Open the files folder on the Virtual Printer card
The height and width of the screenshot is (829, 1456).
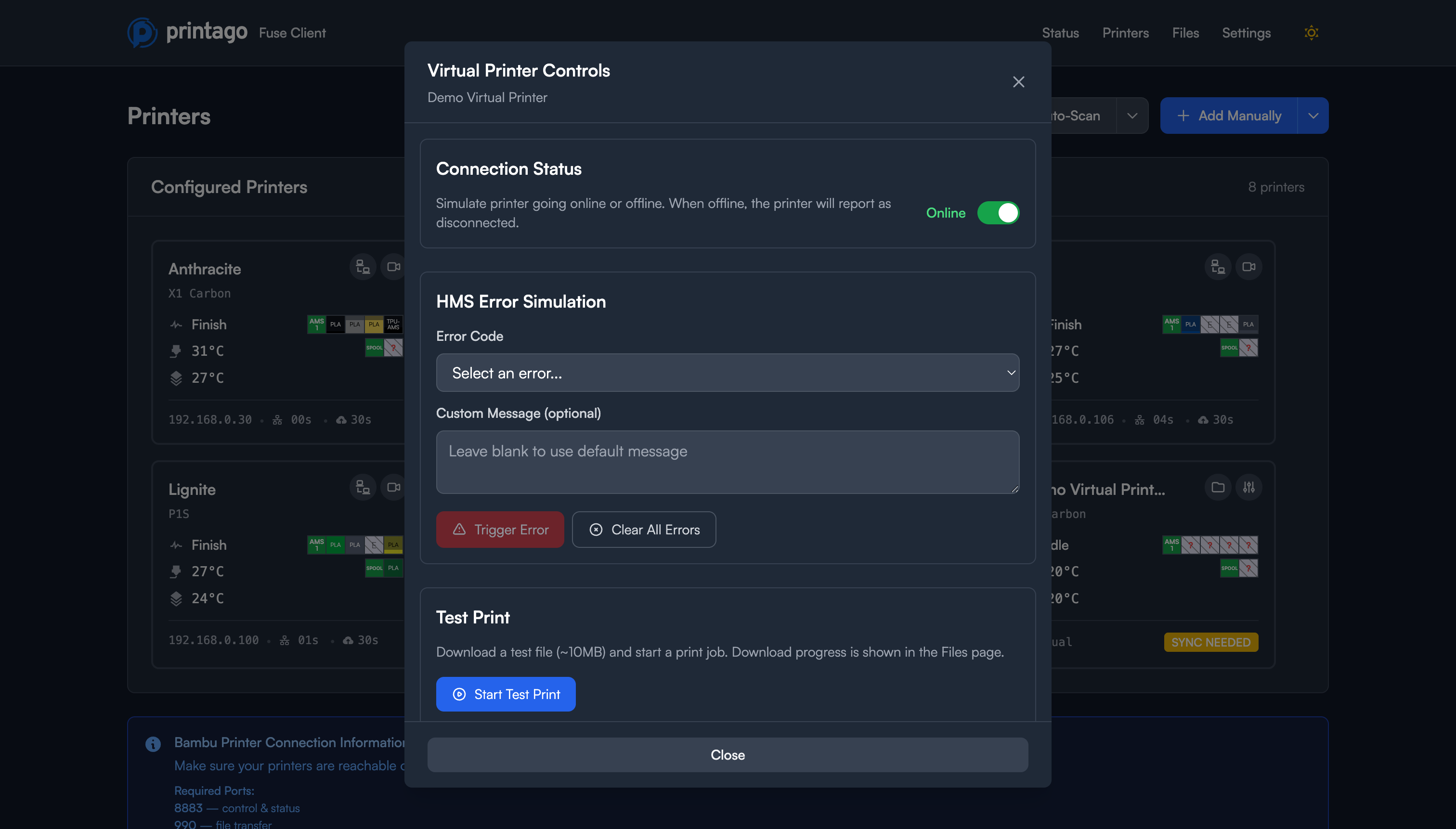tap(1217, 487)
